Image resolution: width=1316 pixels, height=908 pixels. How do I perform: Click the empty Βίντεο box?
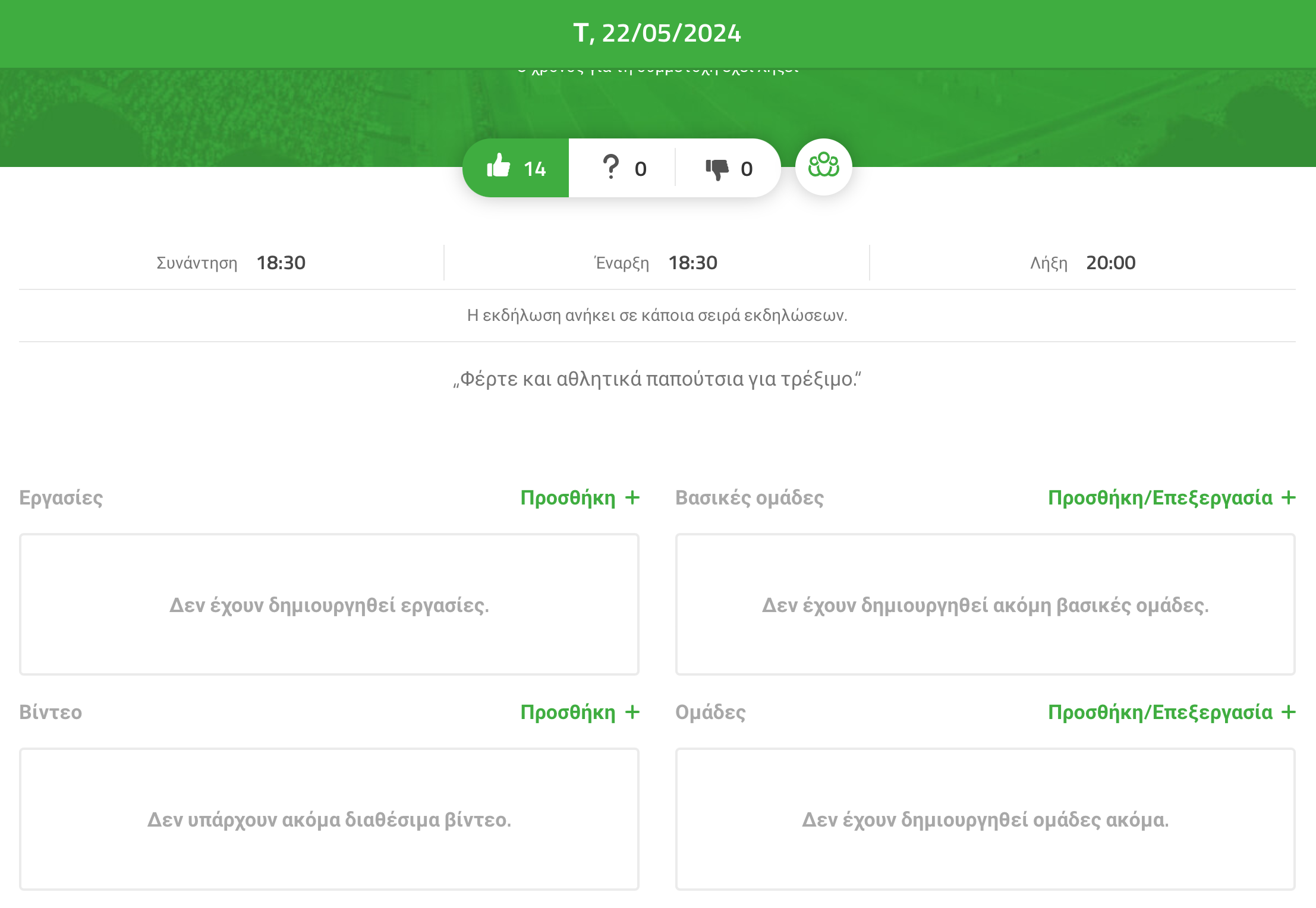click(x=329, y=819)
